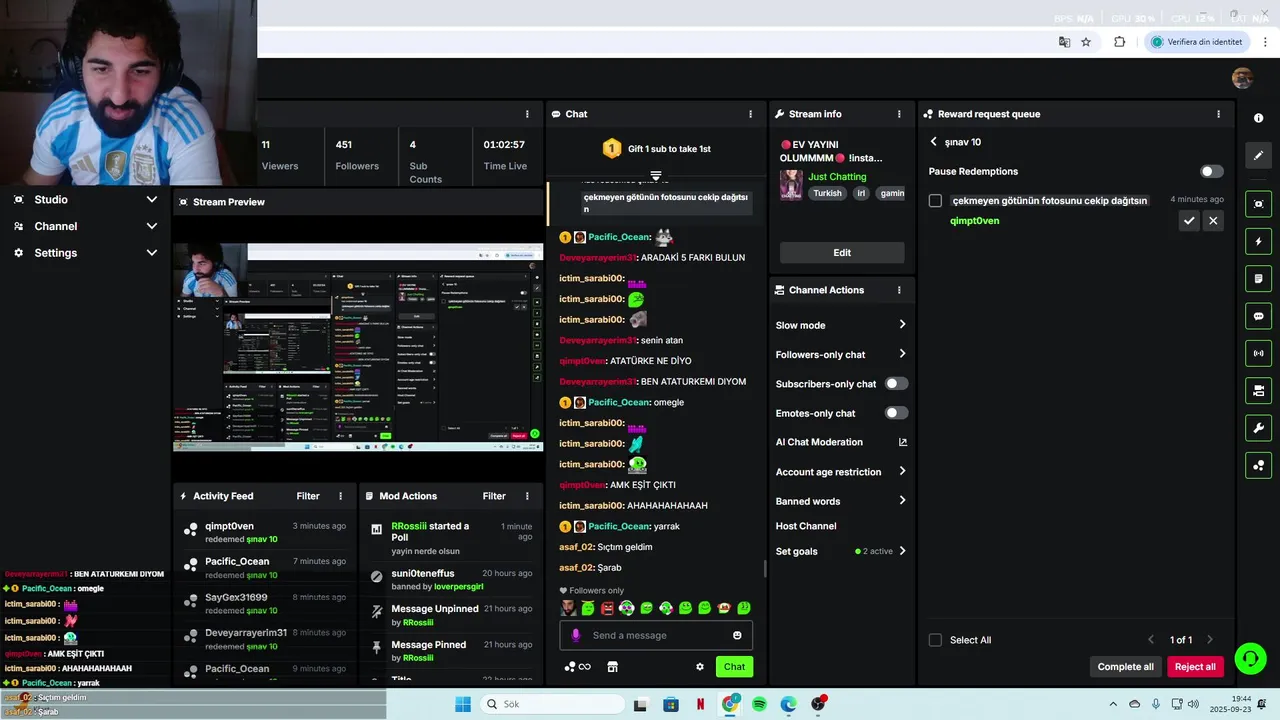Image resolution: width=1280 pixels, height=720 pixels.
Task: Open Banned words chevron
Action: point(902,501)
